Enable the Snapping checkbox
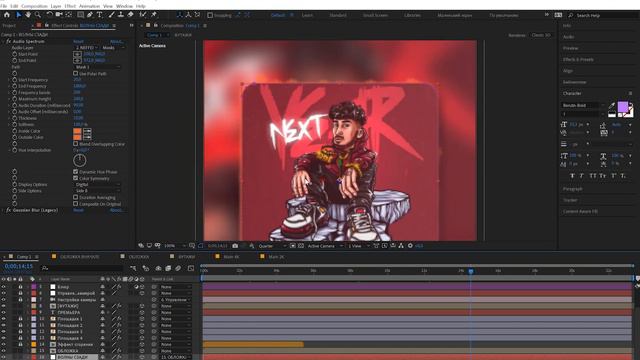This screenshot has height=360, width=640. click(x=210, y=15)
